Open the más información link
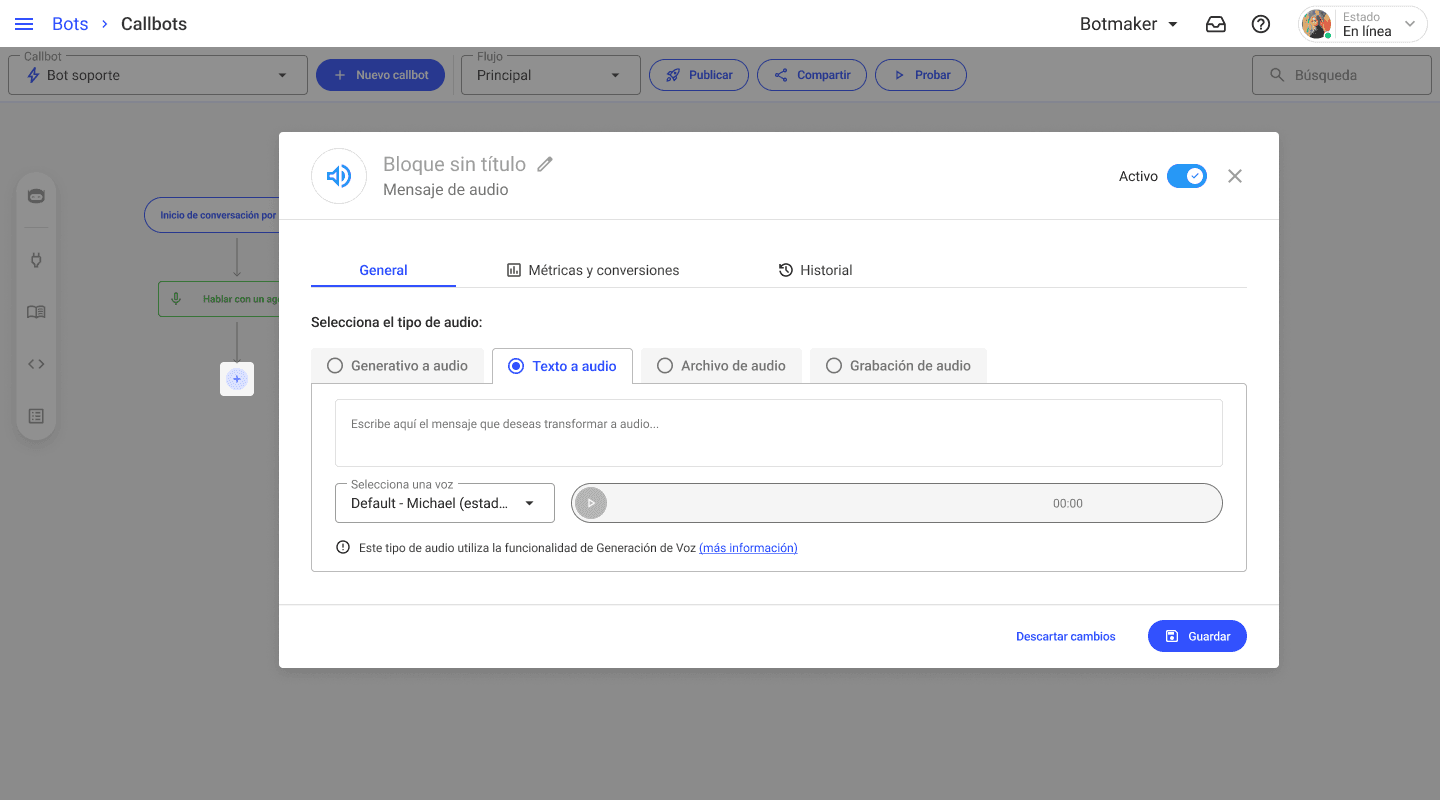Screen dimensions: 1440x800 (x=748, y=547)
